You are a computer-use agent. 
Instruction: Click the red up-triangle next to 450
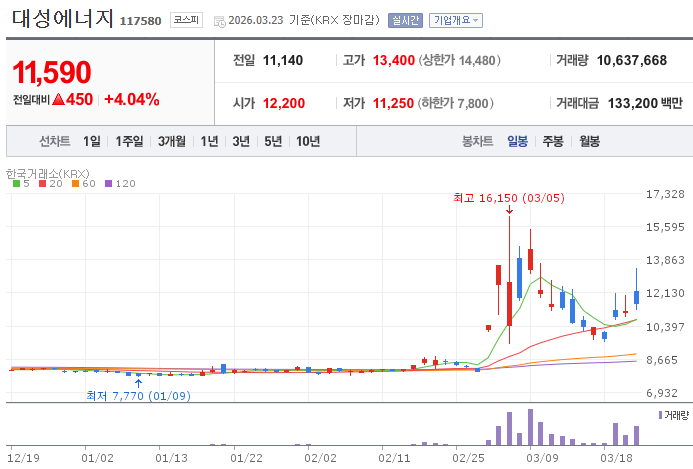point(58,99)
